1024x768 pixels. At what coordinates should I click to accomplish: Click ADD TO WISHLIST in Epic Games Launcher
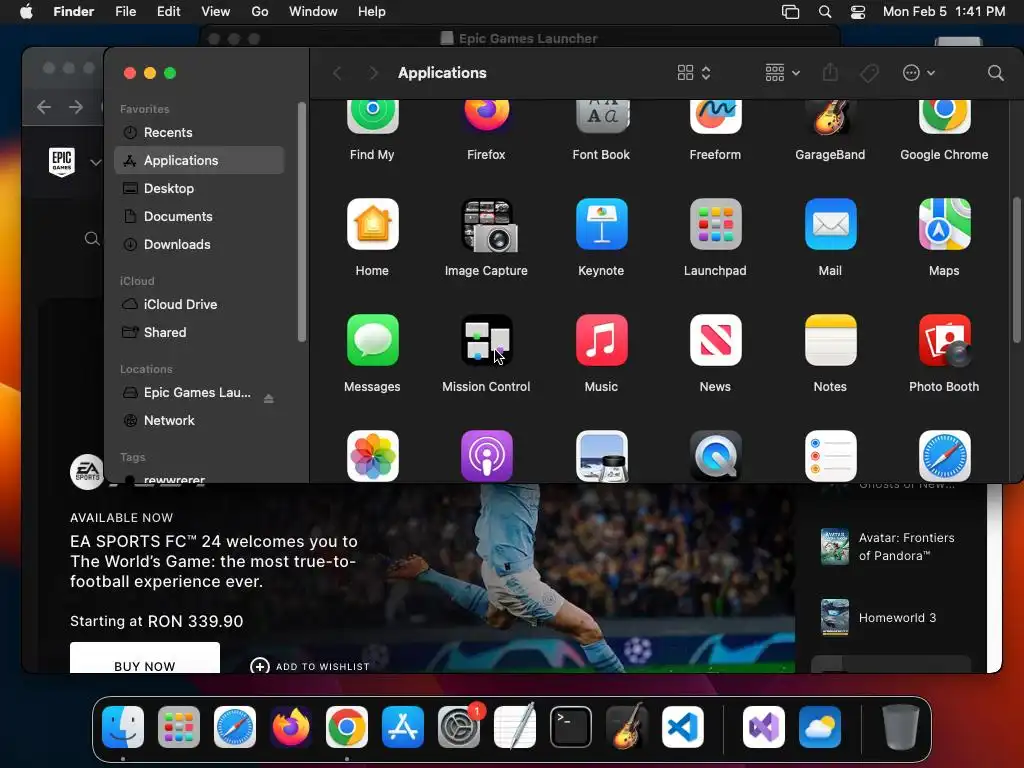coord(310,666)
